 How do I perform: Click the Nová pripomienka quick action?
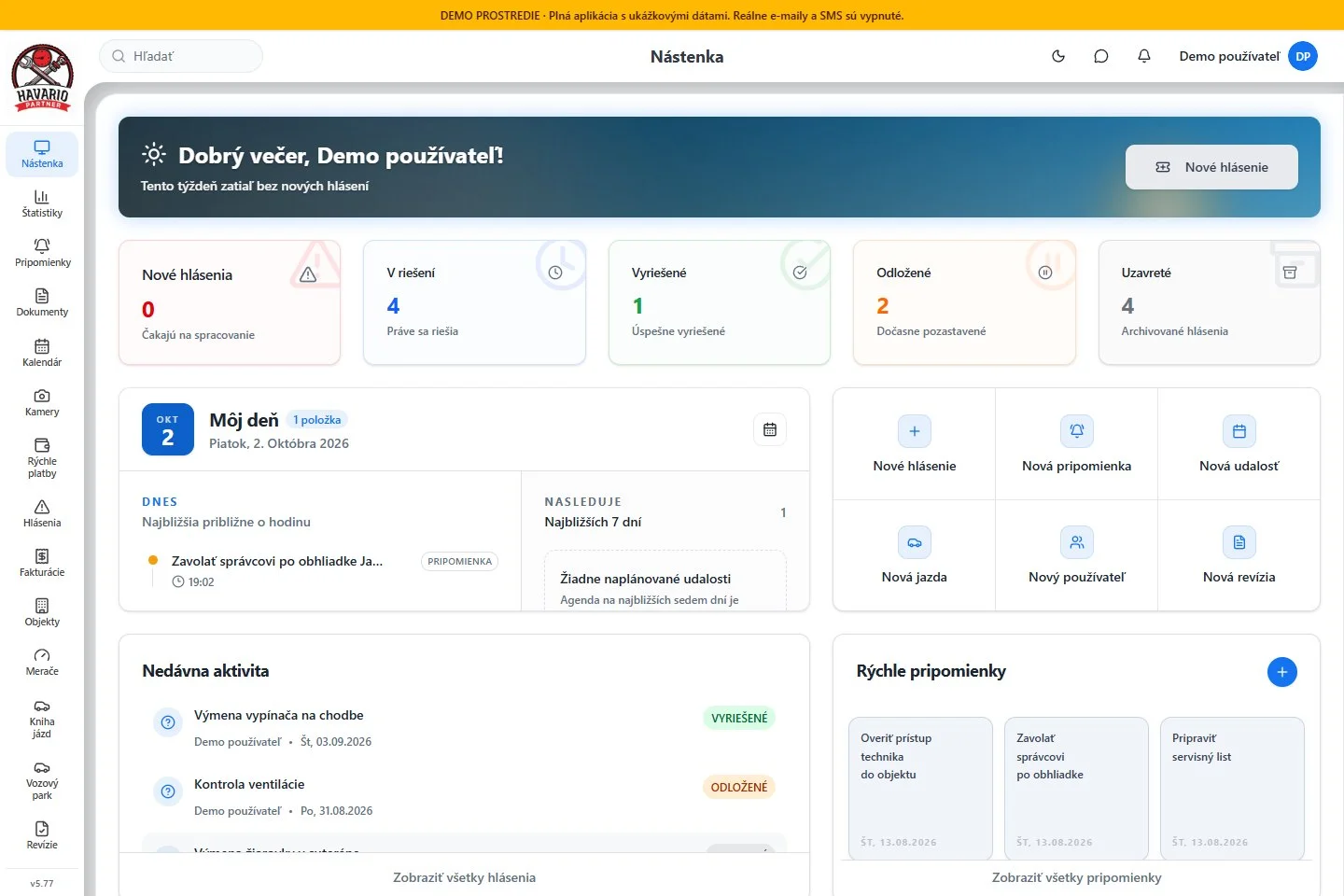tap(1077, 444)
